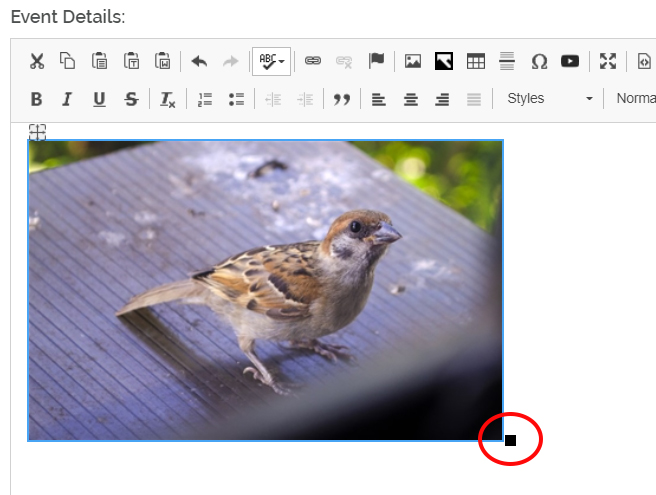Open the Normal paragraph format dropdown
This screenshot has width=656, height=495.
click(x=634, y=99)
